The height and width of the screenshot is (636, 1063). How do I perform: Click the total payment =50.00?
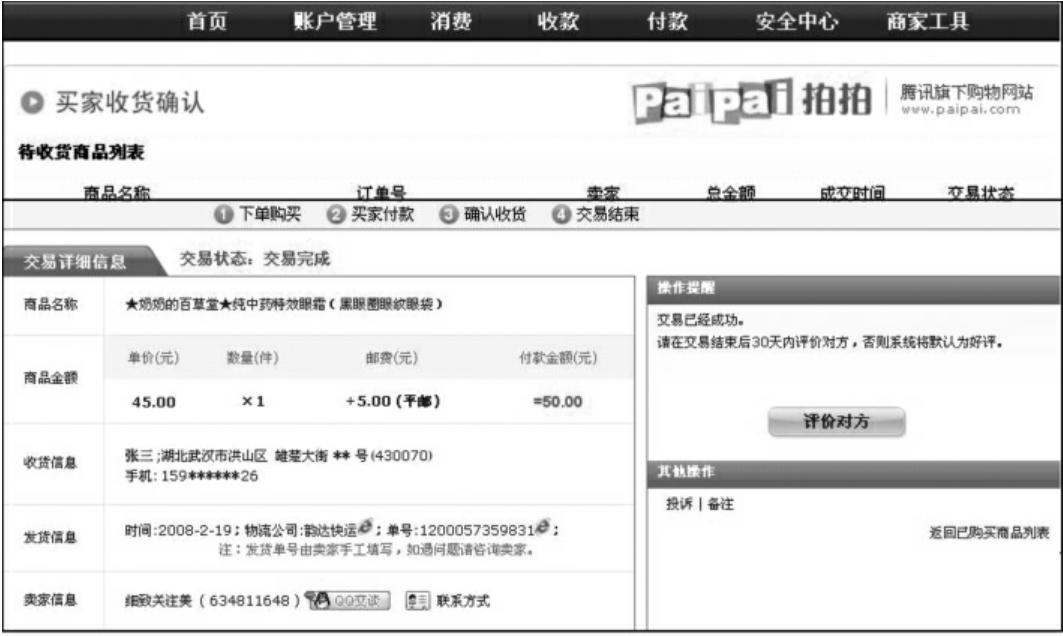point(558,401)
